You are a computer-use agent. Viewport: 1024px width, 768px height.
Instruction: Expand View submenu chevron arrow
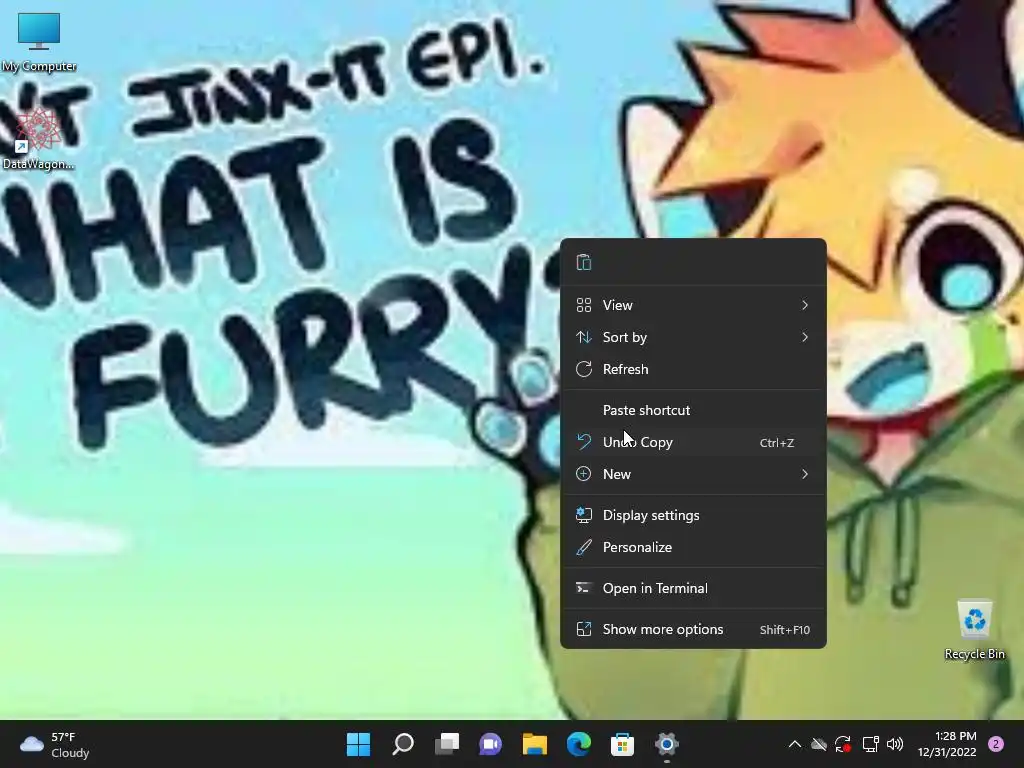(x=805, y=305)
